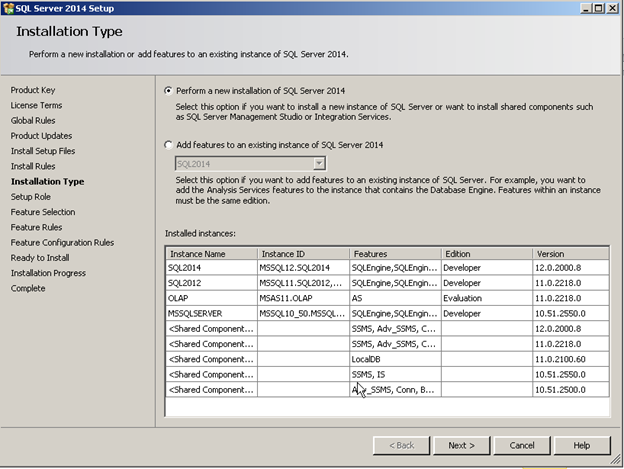This screenshot has height=469, width=624.
Task: Select Setup Role step in sidebar
Action: [x=31, y=197]
